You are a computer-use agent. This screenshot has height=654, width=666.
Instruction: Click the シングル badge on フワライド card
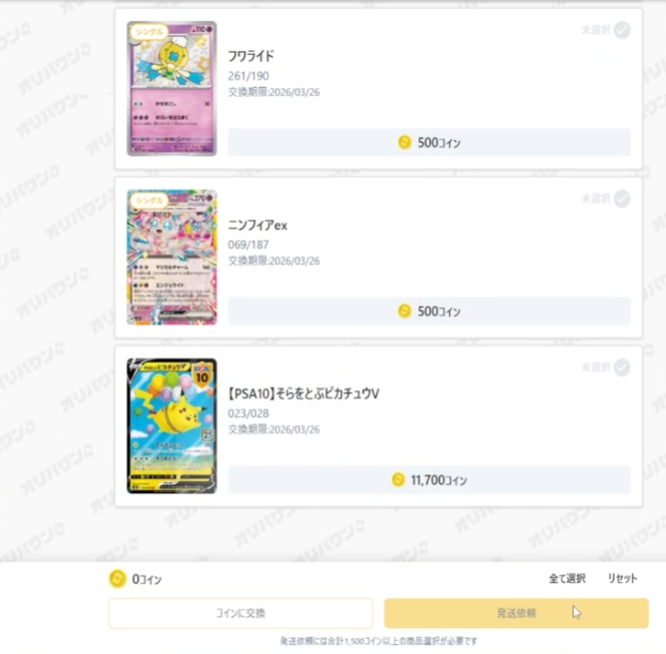coord(149,32)
